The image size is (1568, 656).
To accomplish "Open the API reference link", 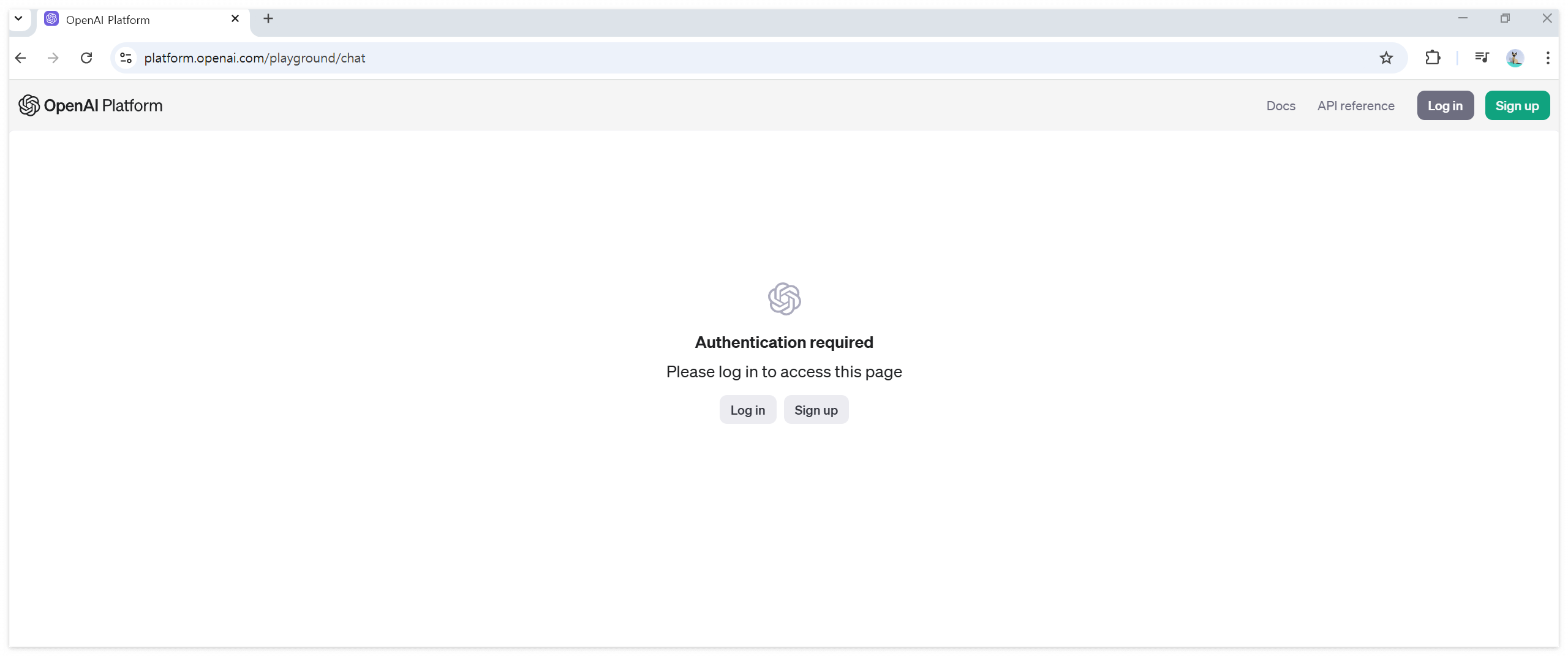I will coord(1356,106).
